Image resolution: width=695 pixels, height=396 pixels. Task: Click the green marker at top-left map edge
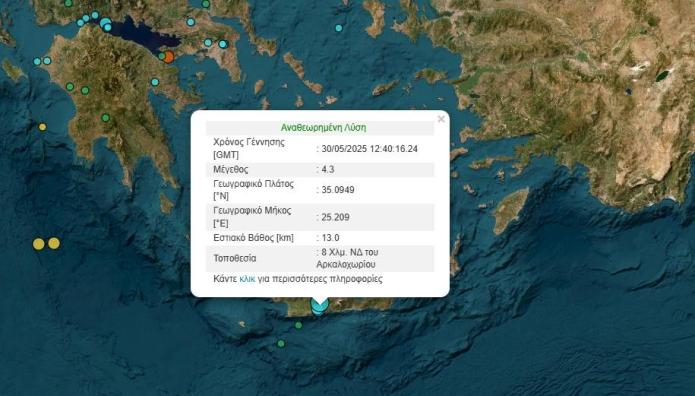tap(68, 3)
